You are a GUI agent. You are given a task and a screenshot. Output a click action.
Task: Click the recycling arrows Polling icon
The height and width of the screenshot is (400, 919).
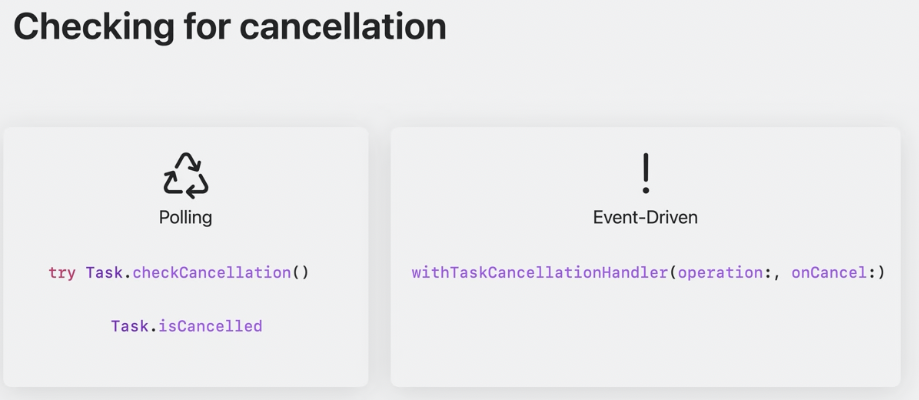tap(186, 175)
